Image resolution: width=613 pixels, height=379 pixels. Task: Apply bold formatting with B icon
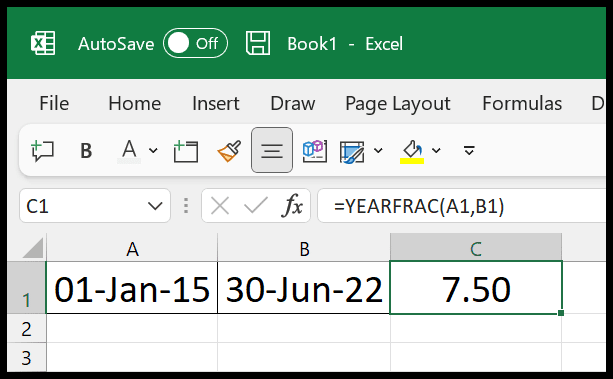(86, 151)
